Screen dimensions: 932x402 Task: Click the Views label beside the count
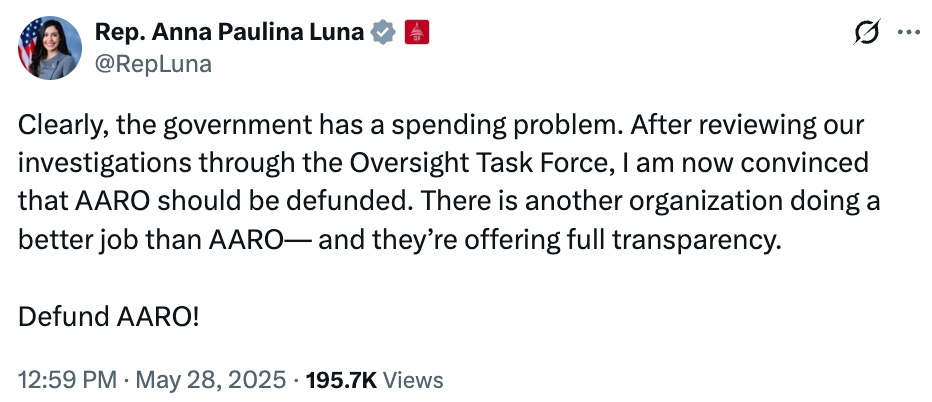pos(413,380)
